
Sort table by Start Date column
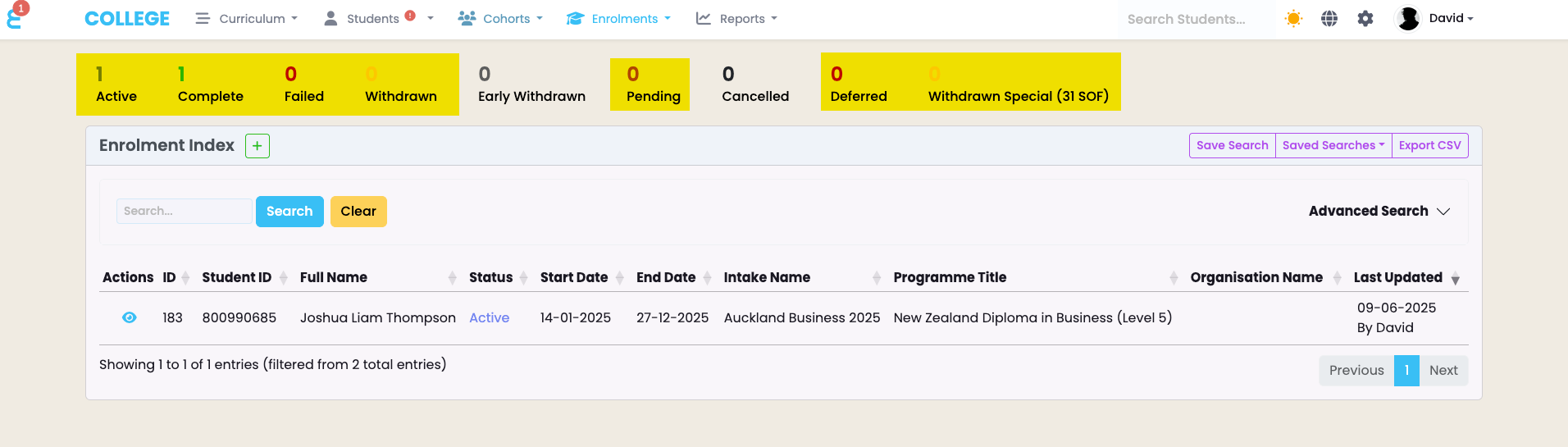tap(581, 277)
